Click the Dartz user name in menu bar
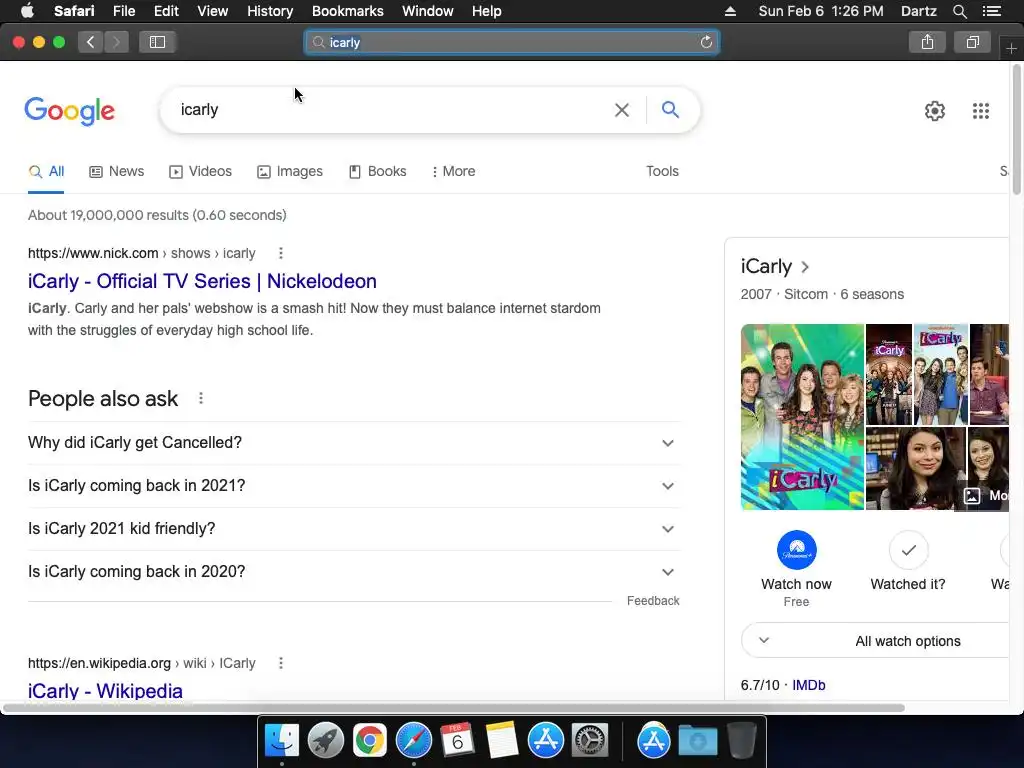1024x768 pixels. coord(918,11)
